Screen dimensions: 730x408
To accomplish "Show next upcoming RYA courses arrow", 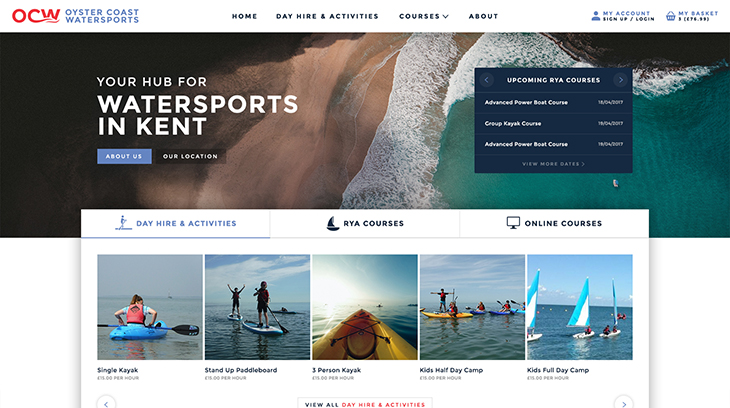I will [620, 80].
